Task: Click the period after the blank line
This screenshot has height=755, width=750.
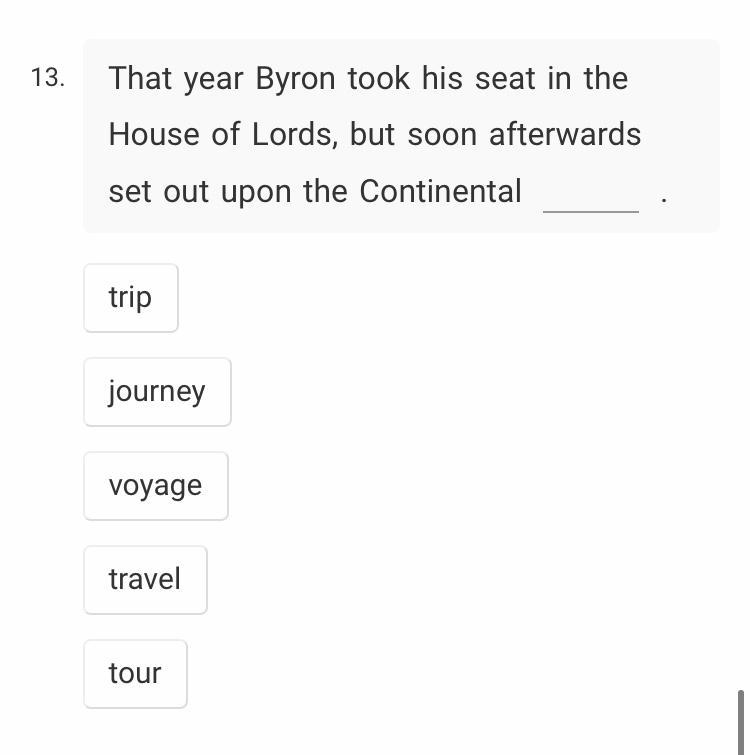Action: tap(664, 200)
